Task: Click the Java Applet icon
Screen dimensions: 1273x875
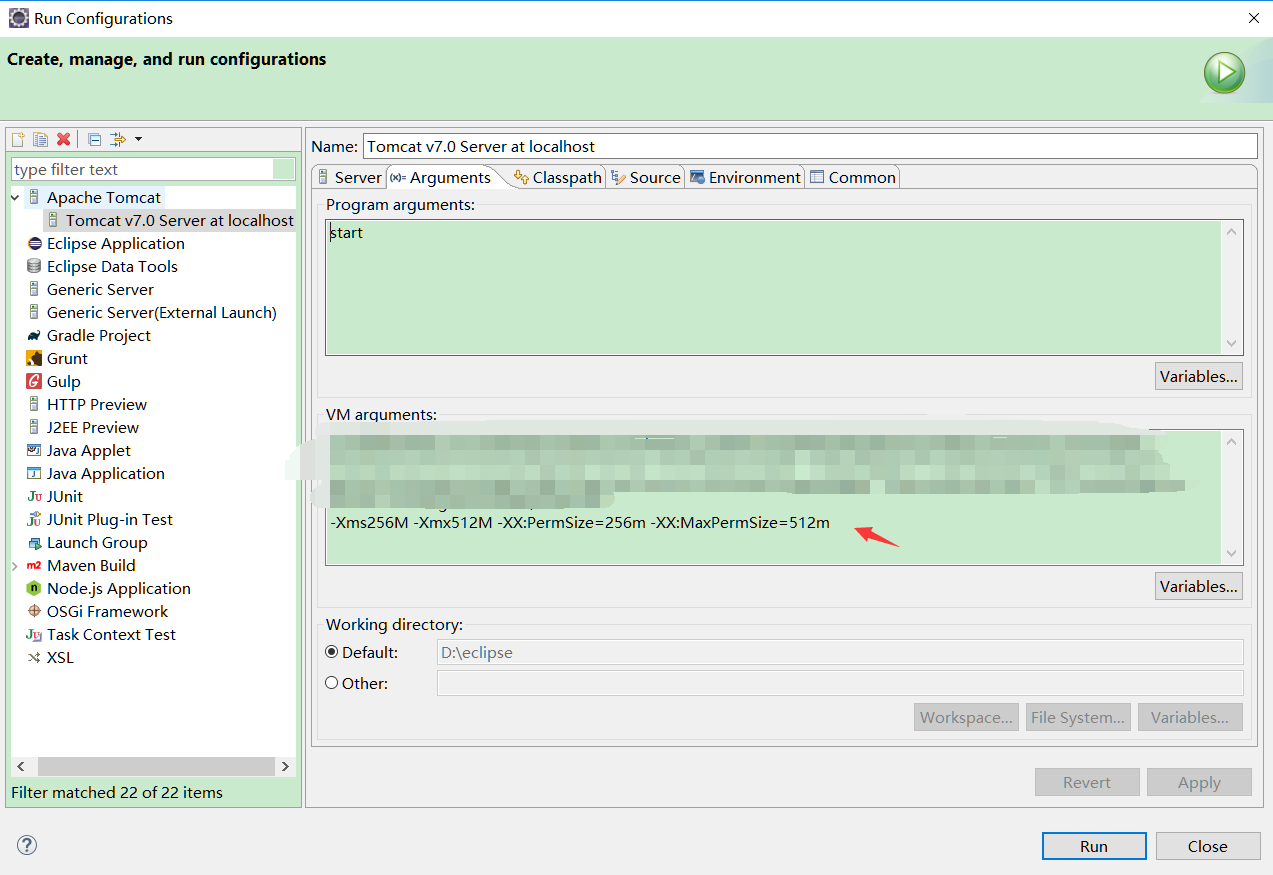Action: 34,451
